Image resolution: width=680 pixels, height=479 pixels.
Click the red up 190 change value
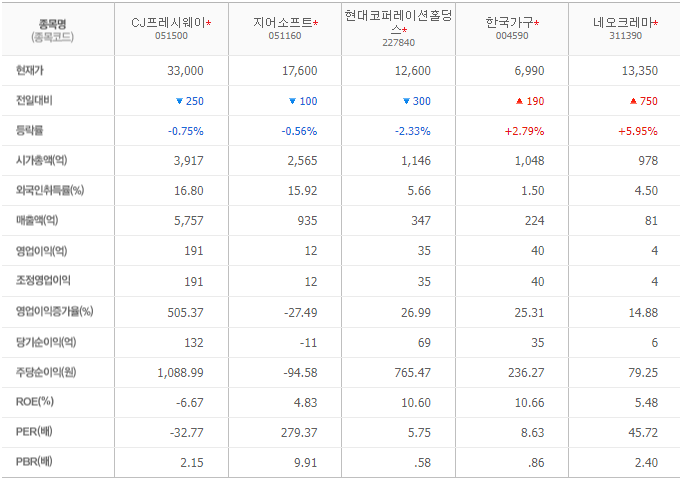[x=530, y=101]
